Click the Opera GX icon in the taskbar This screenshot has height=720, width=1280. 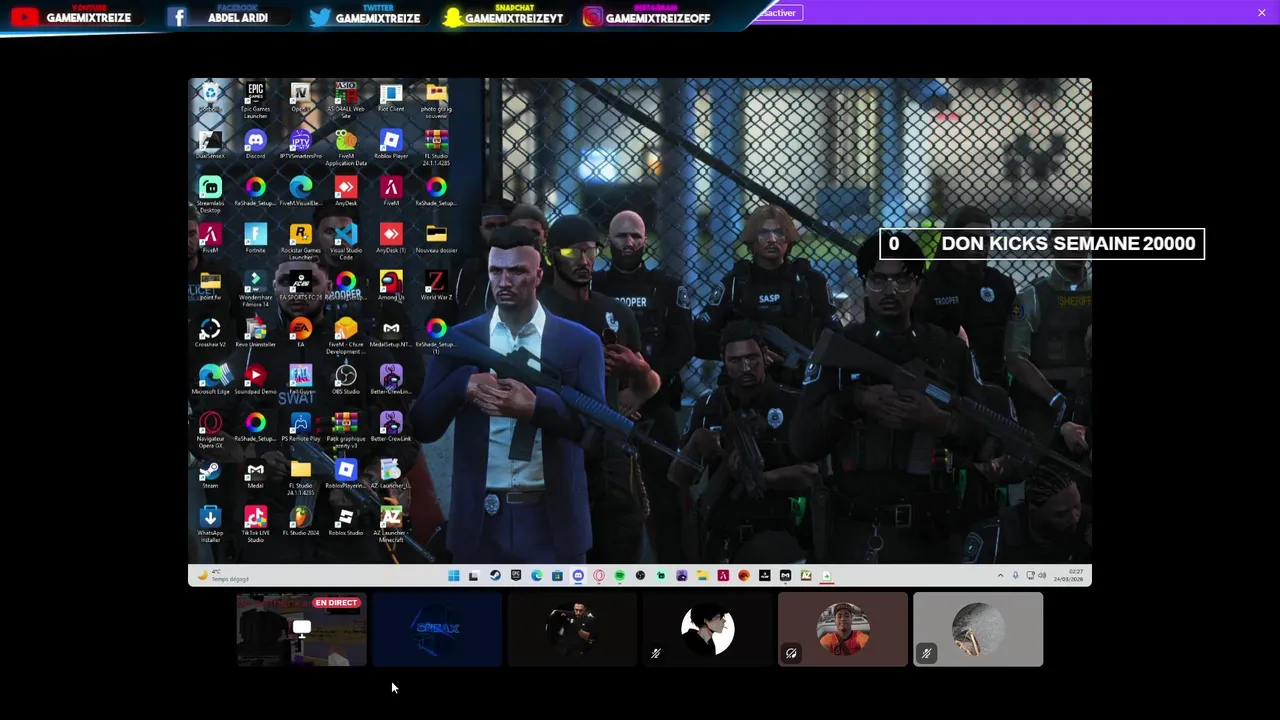click(x=599, y=575)
